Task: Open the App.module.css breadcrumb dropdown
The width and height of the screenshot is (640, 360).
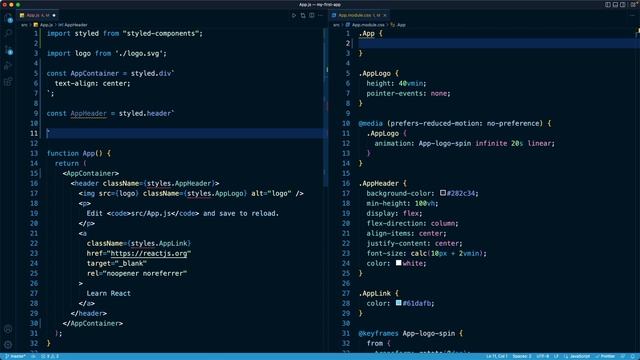Action: (x=365, y=25)
